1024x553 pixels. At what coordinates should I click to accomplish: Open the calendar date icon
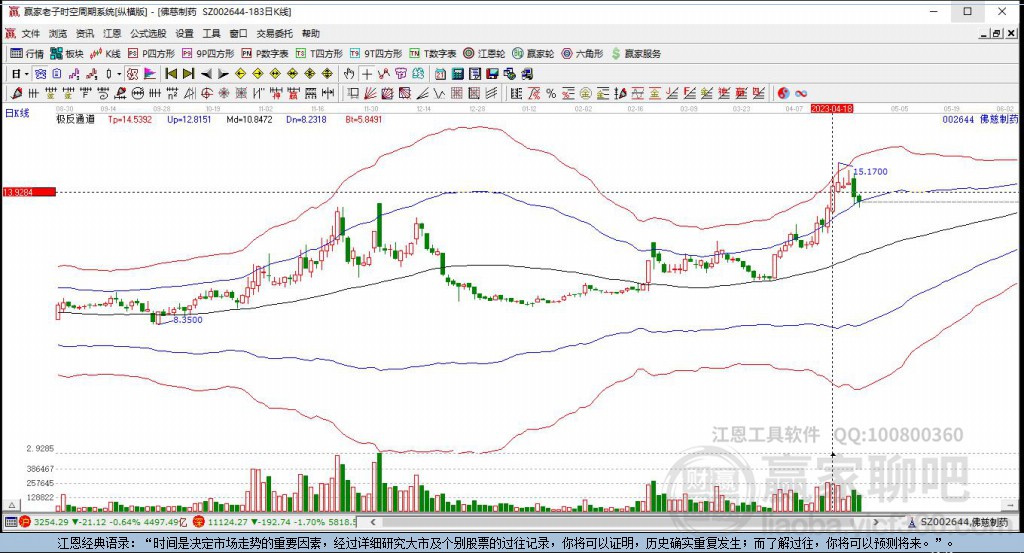coord(440,74)
